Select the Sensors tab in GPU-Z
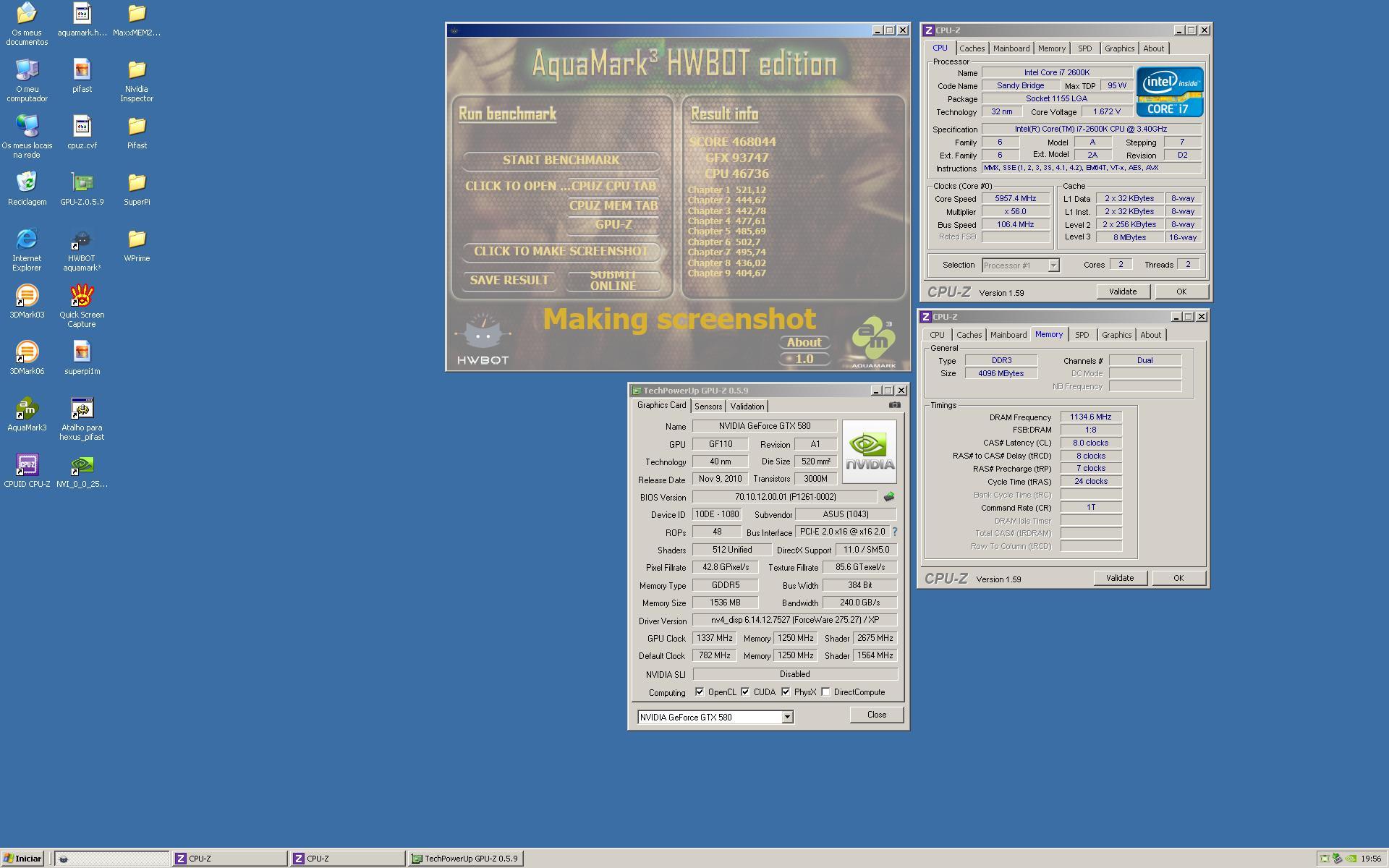The width and height of the screenshot is (1389, 868). click(708, 407)
